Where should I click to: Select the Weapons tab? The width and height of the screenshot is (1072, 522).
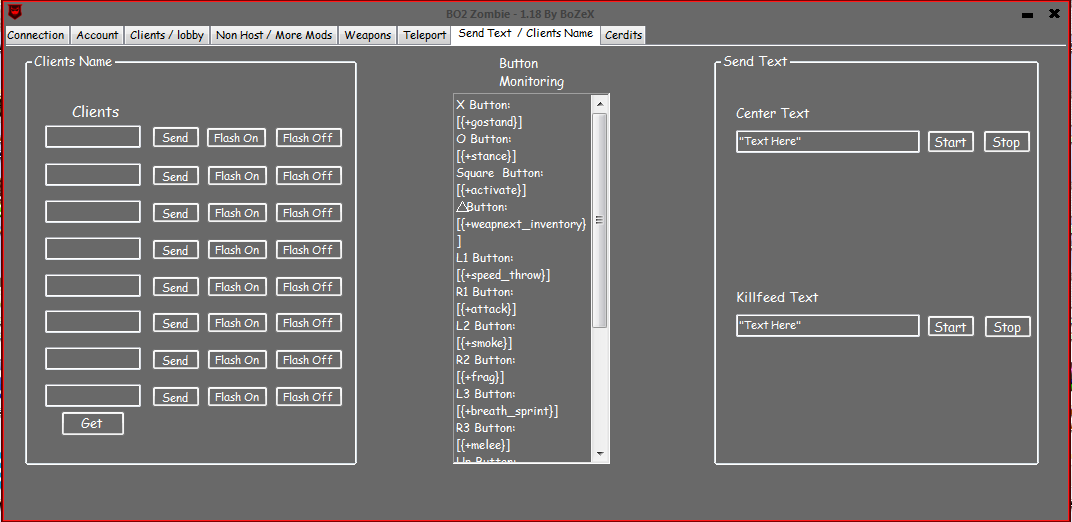tap(368, 36)
